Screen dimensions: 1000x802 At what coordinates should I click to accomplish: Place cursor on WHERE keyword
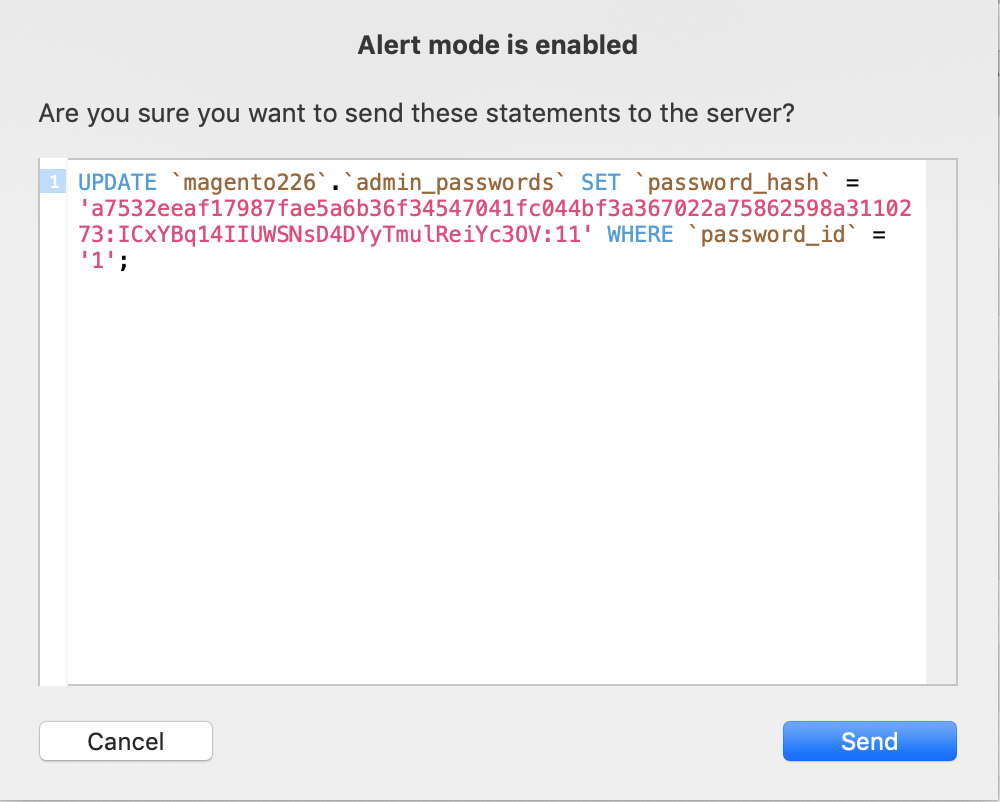tap(640, 235)
